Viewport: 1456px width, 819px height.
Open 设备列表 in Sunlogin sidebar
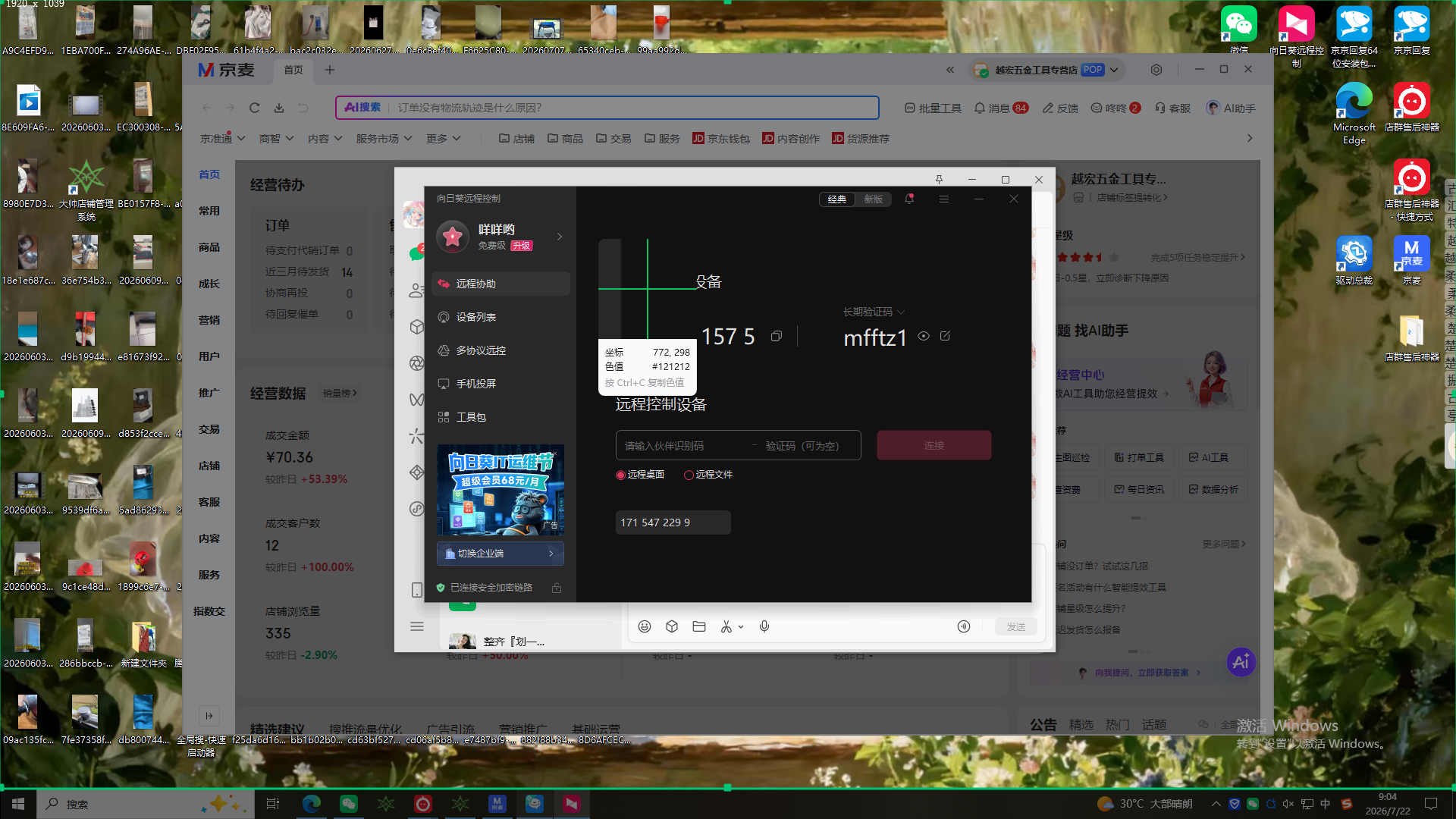(x=500, y=317)
